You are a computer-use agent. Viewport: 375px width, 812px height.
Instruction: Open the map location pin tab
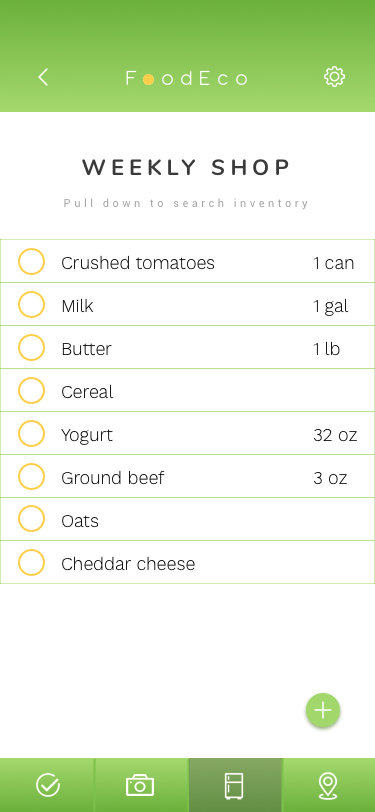(328, 785)
